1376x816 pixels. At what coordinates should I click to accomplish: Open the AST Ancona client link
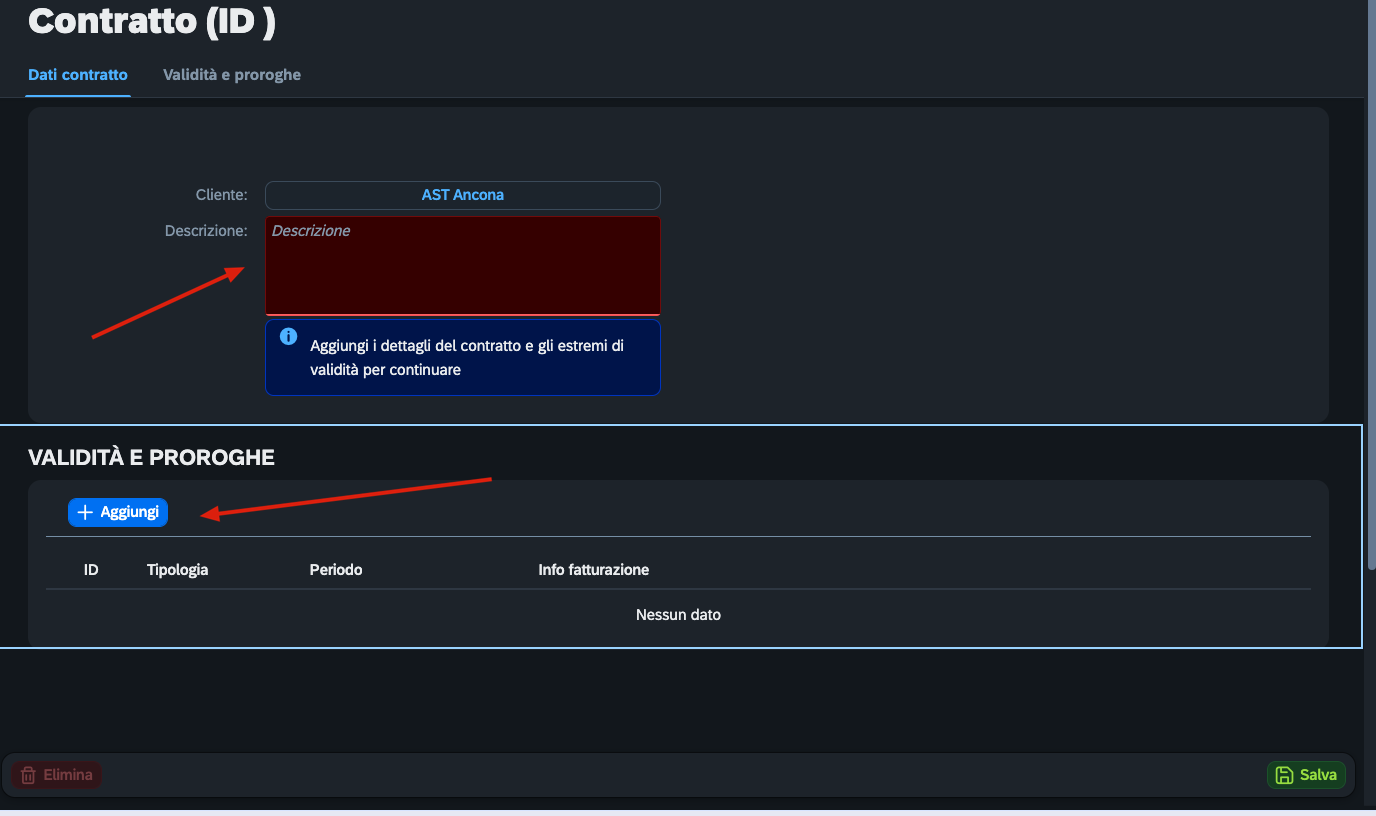(x=462, y=195)
